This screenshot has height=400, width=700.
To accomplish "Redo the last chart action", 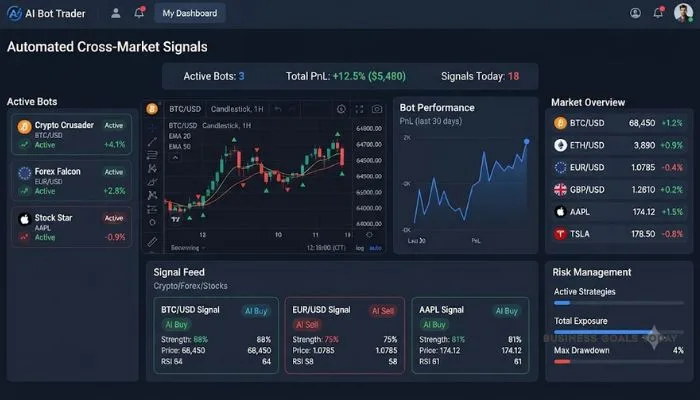I will pos(293,109).
